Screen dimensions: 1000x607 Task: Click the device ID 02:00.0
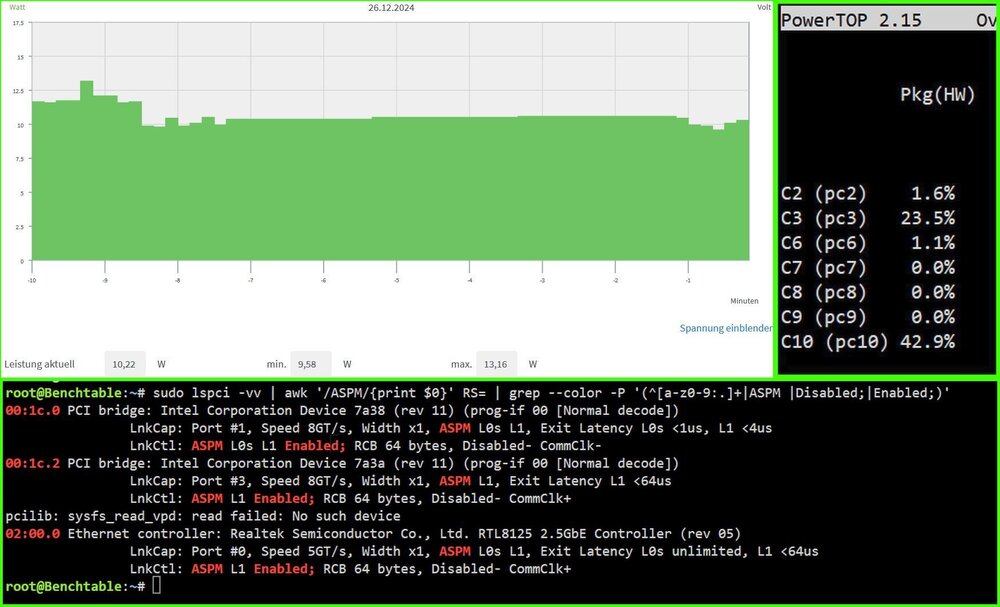33,534
